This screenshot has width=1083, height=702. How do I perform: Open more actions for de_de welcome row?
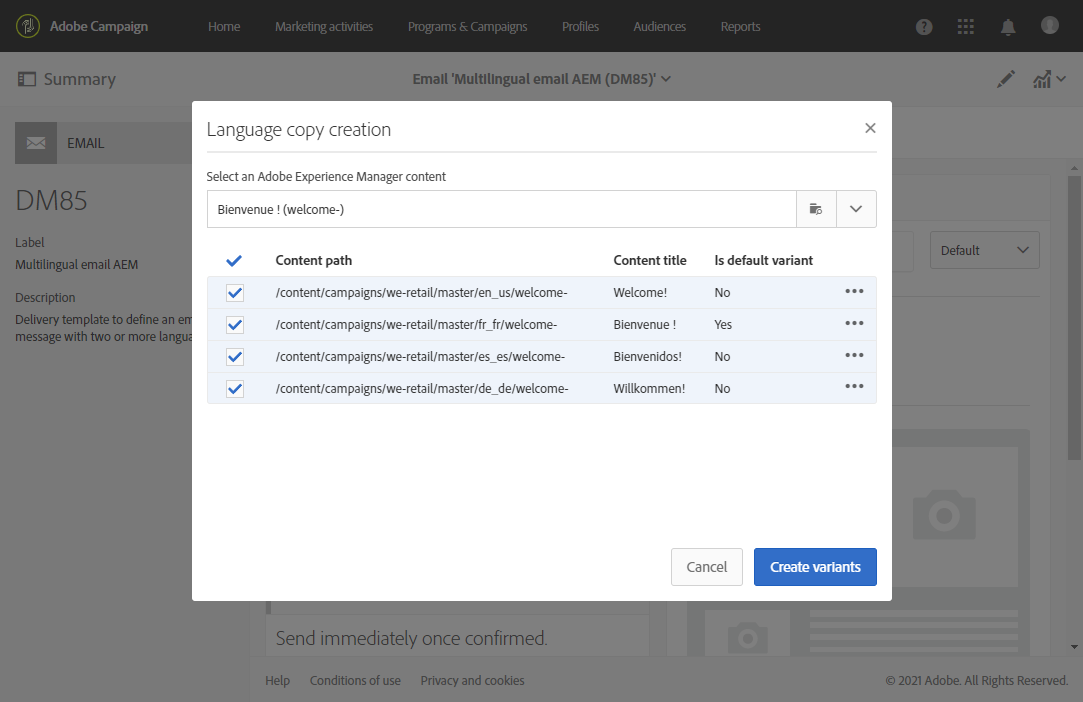click(x=854, y=388)
